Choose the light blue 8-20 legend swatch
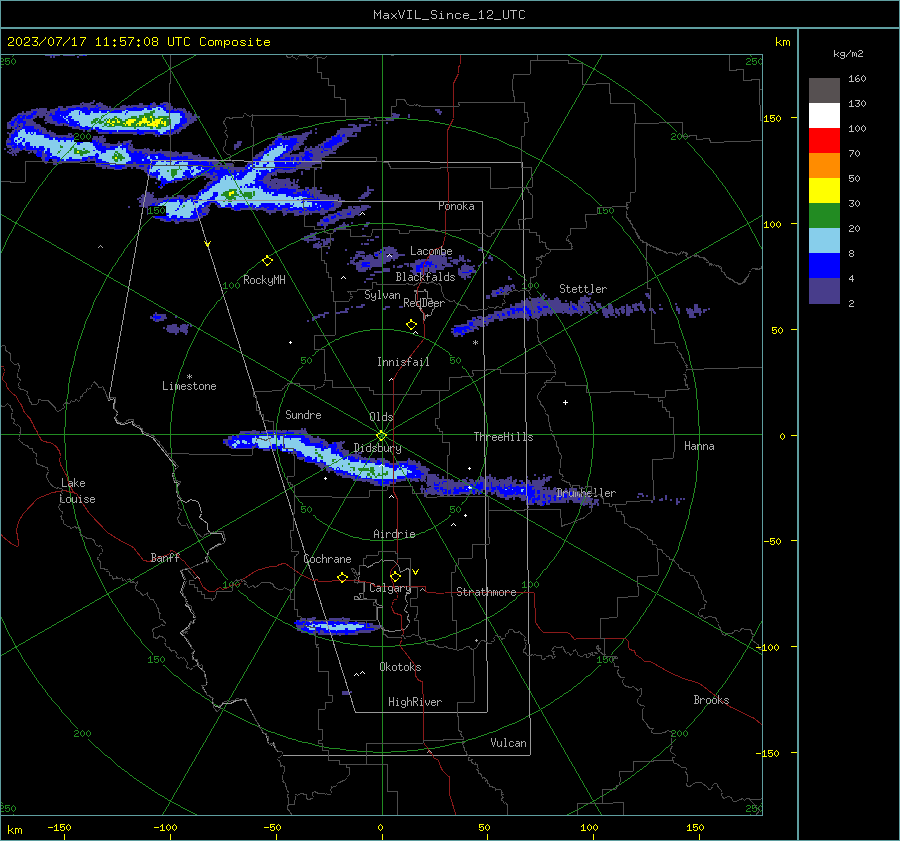The height and width of the screenshot is (841, 900). (x=824, y=241)
